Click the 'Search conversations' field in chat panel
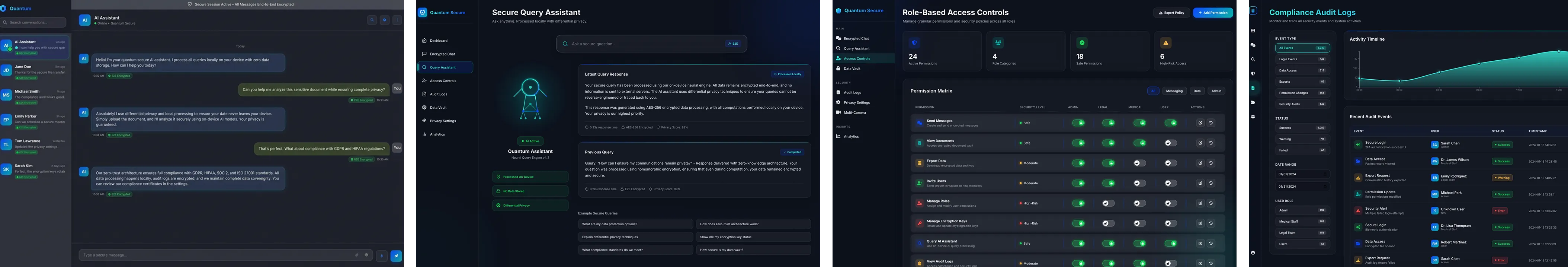Viewport: 1568px width, 267px height. click(33, 23)
